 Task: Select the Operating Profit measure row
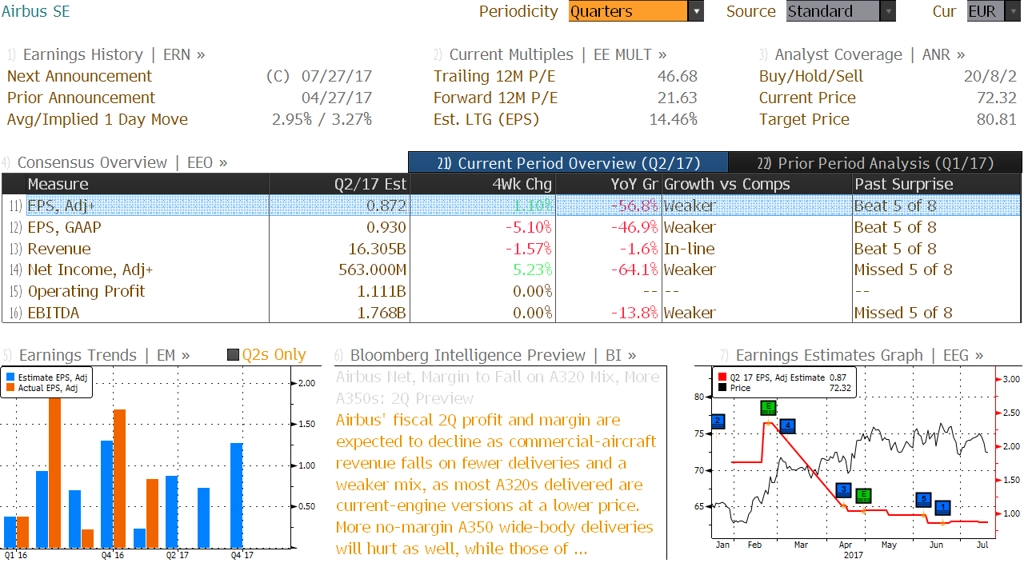tap(511, 291)
